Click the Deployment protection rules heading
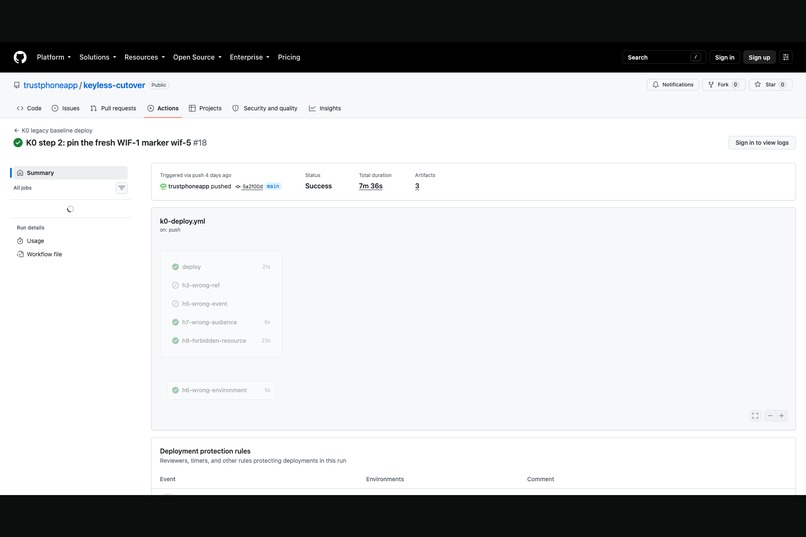This screenshot has height=537, width=806. (x=205, y=451)
